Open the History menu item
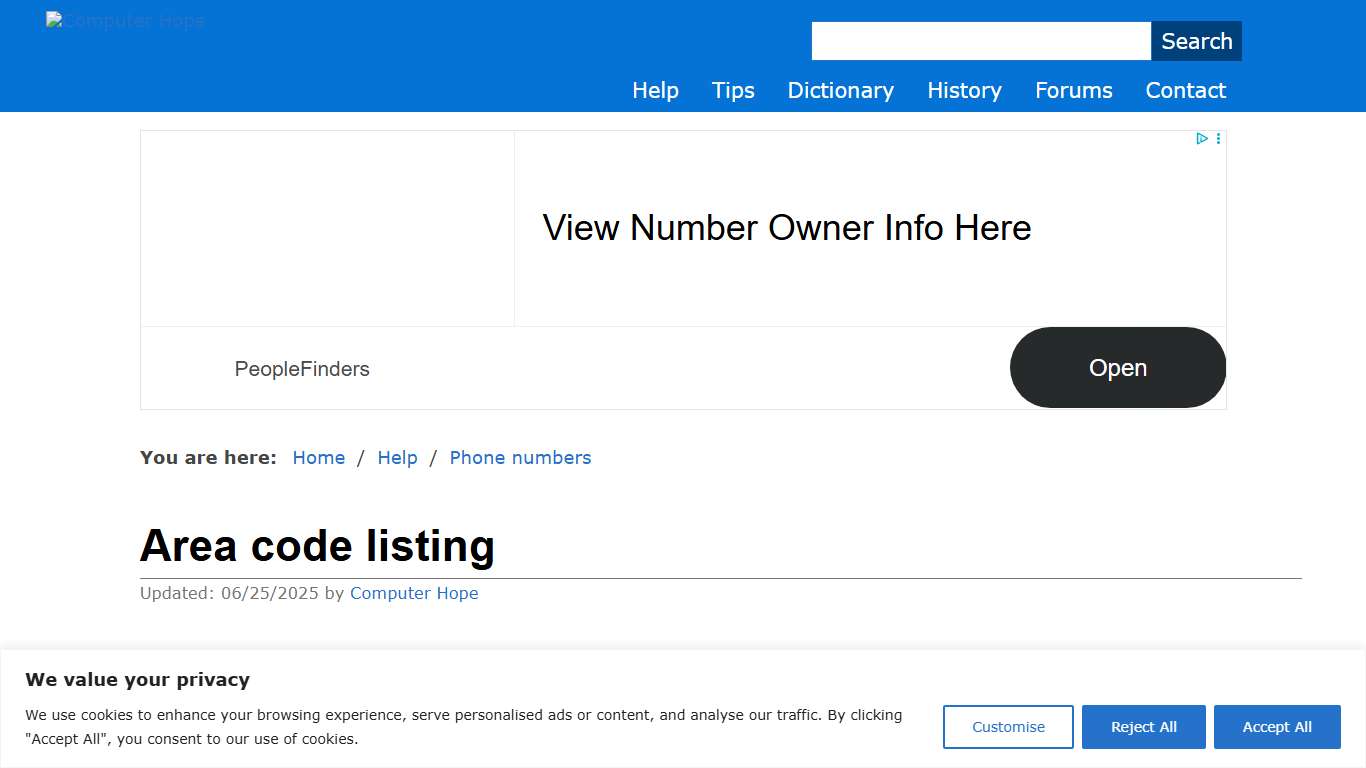The height and width of the screenshot is (768, 1366). tap(963, 90)
